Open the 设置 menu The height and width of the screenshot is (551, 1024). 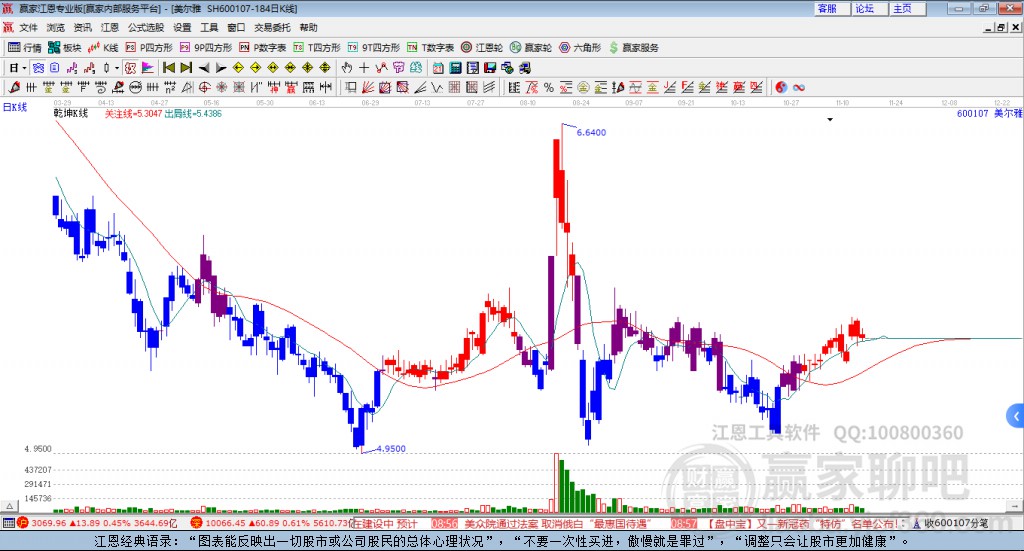click(182, 27)
